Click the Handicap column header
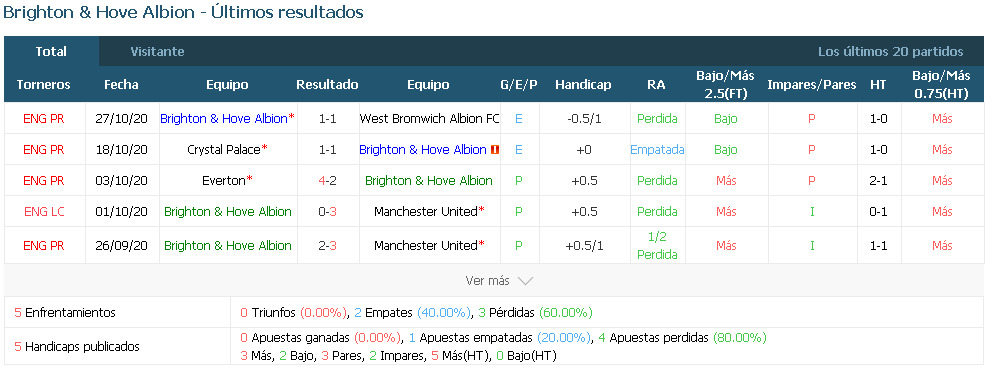Image resolution: width=993 pixels, height=369 pixels. [583, 85]
